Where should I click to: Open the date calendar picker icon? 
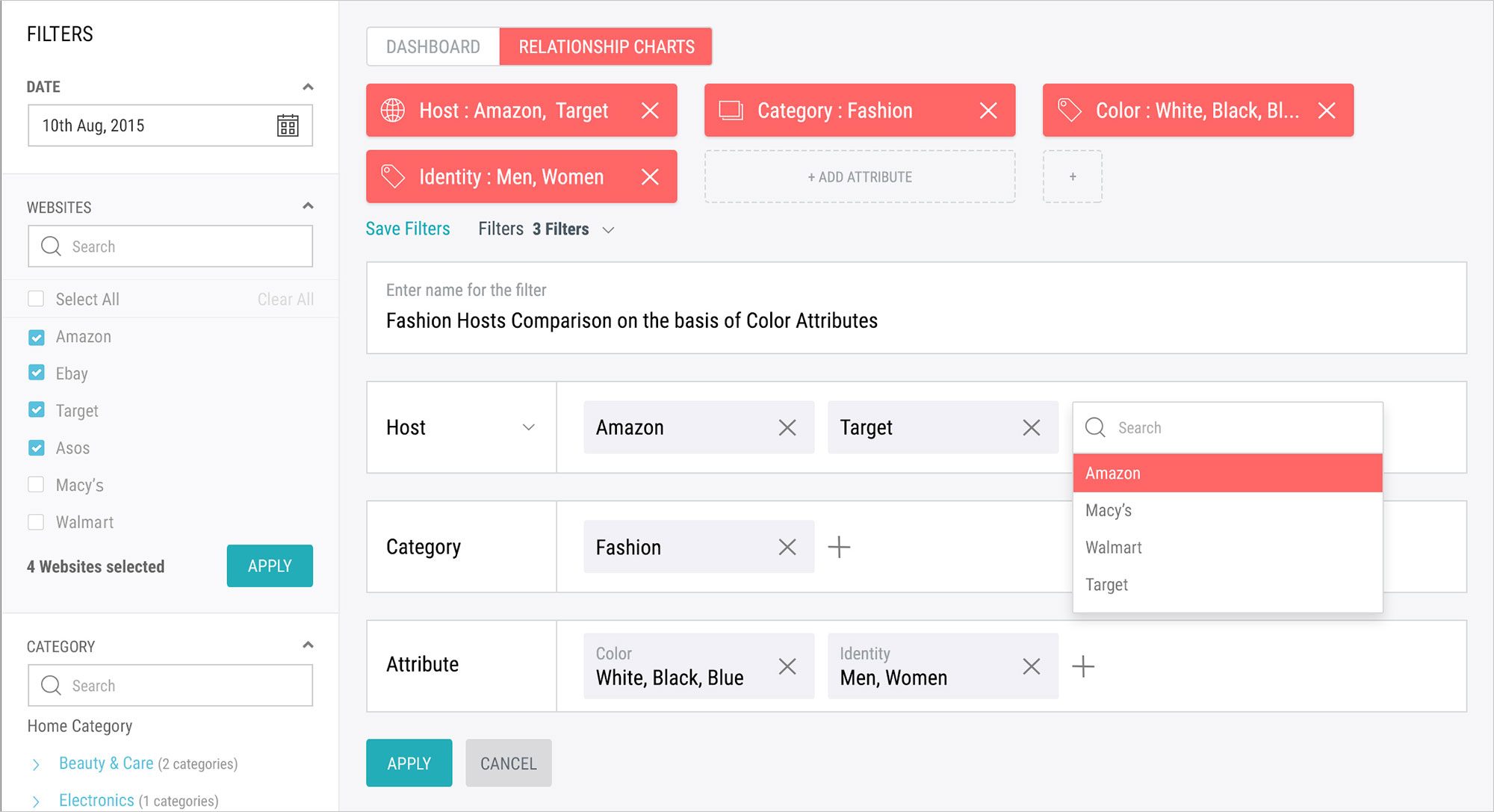pyautogui.click(x=288, y=125)
